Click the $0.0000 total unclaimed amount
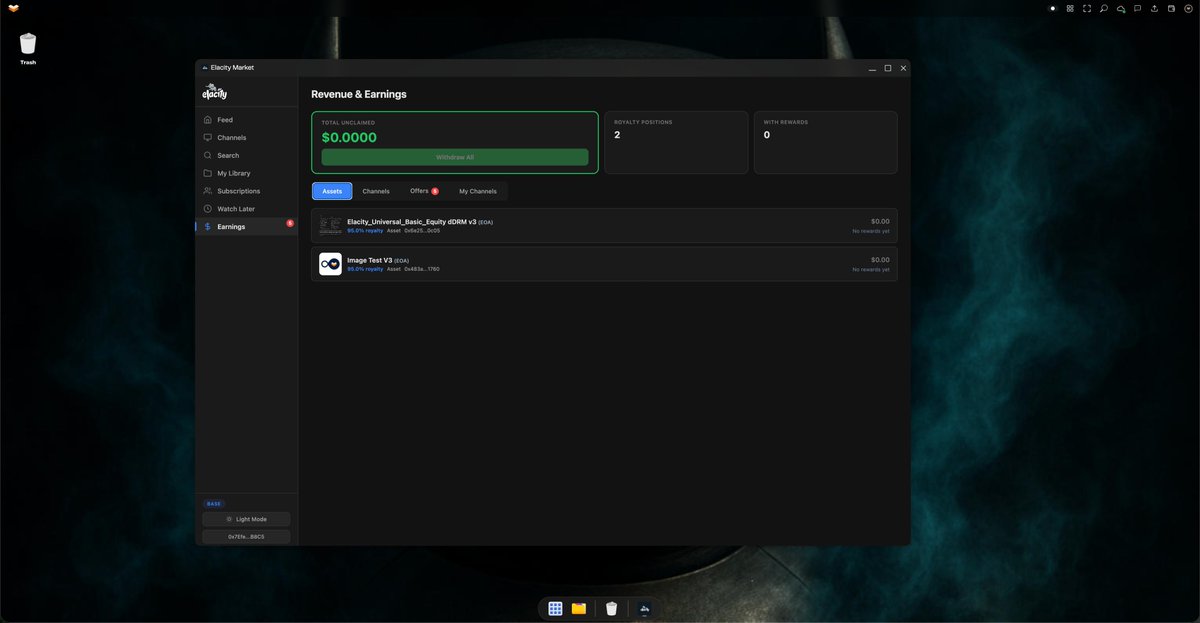The width and height of the screenshot is (1200, 623). click(349, 138)
